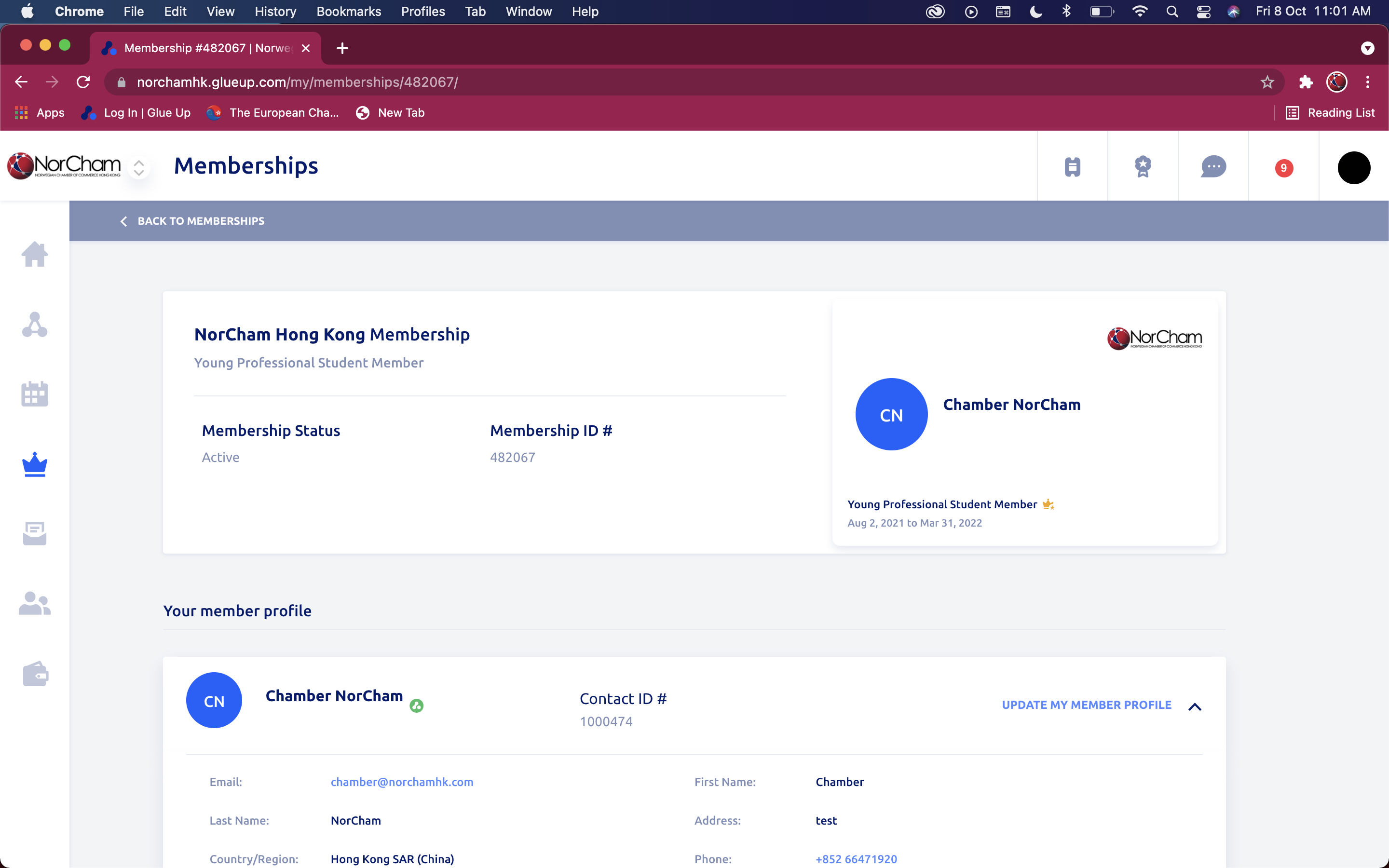
Task: Click browser forward arrow
Action: point(52,82)
